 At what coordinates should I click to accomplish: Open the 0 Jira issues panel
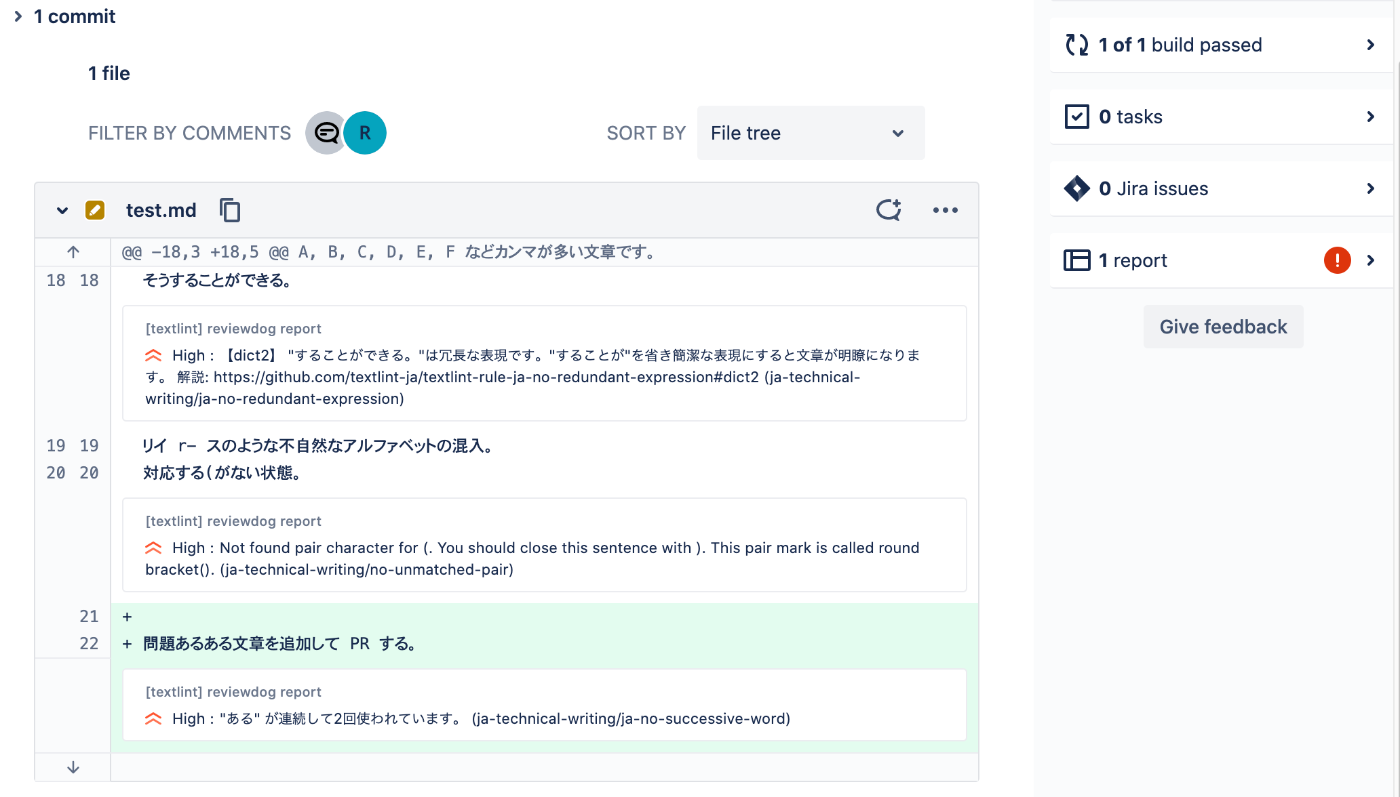click(x=1221, y=189)
